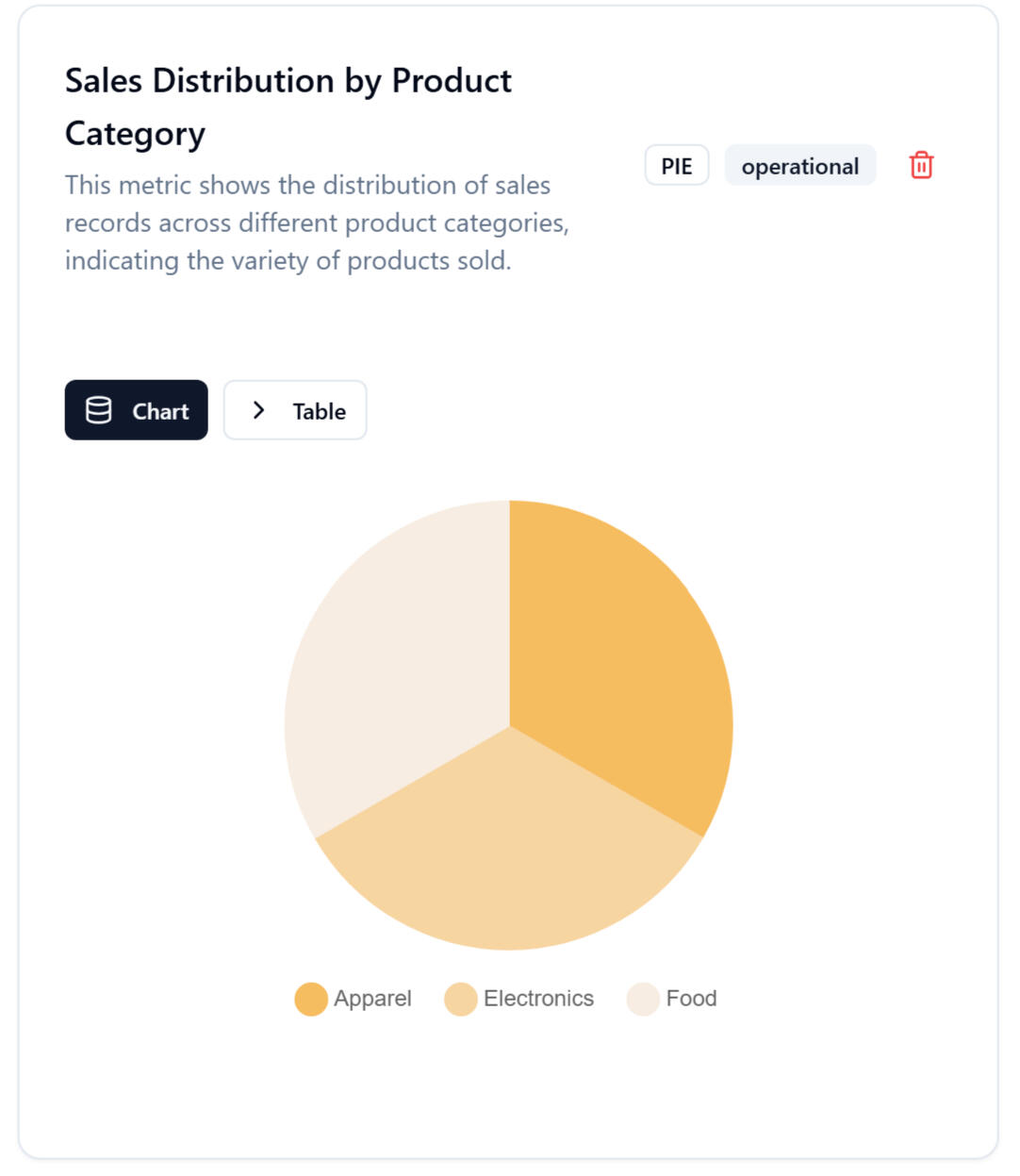
Task: Toggle Apparel series via legend label
Action: (372, 999)
